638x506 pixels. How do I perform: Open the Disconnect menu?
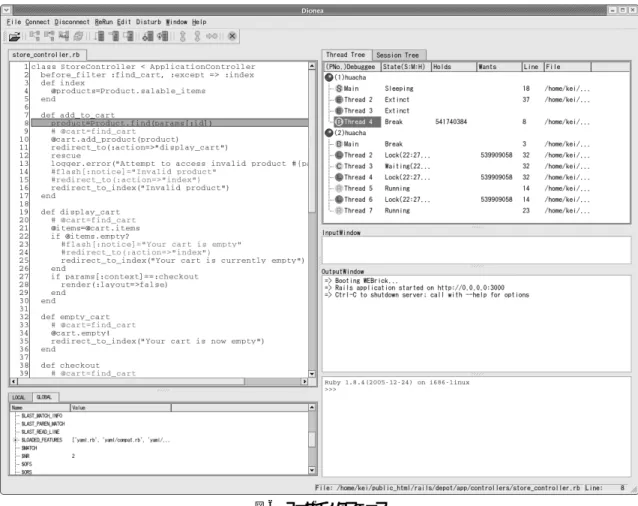point(72,22)
